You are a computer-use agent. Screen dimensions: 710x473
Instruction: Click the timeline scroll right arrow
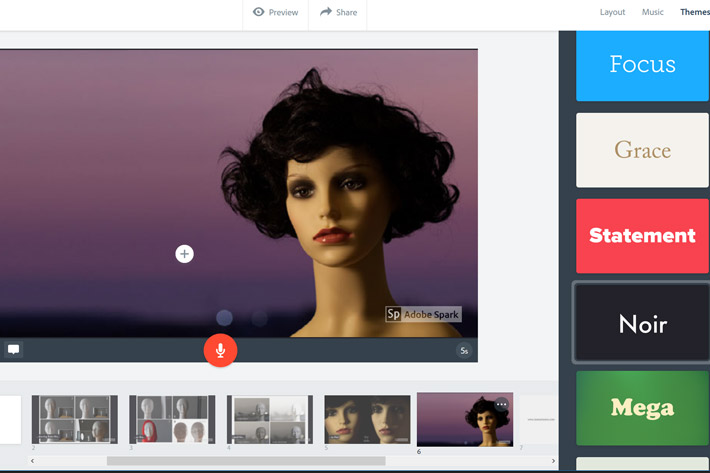pyautogui.click(x=553, y=461)
